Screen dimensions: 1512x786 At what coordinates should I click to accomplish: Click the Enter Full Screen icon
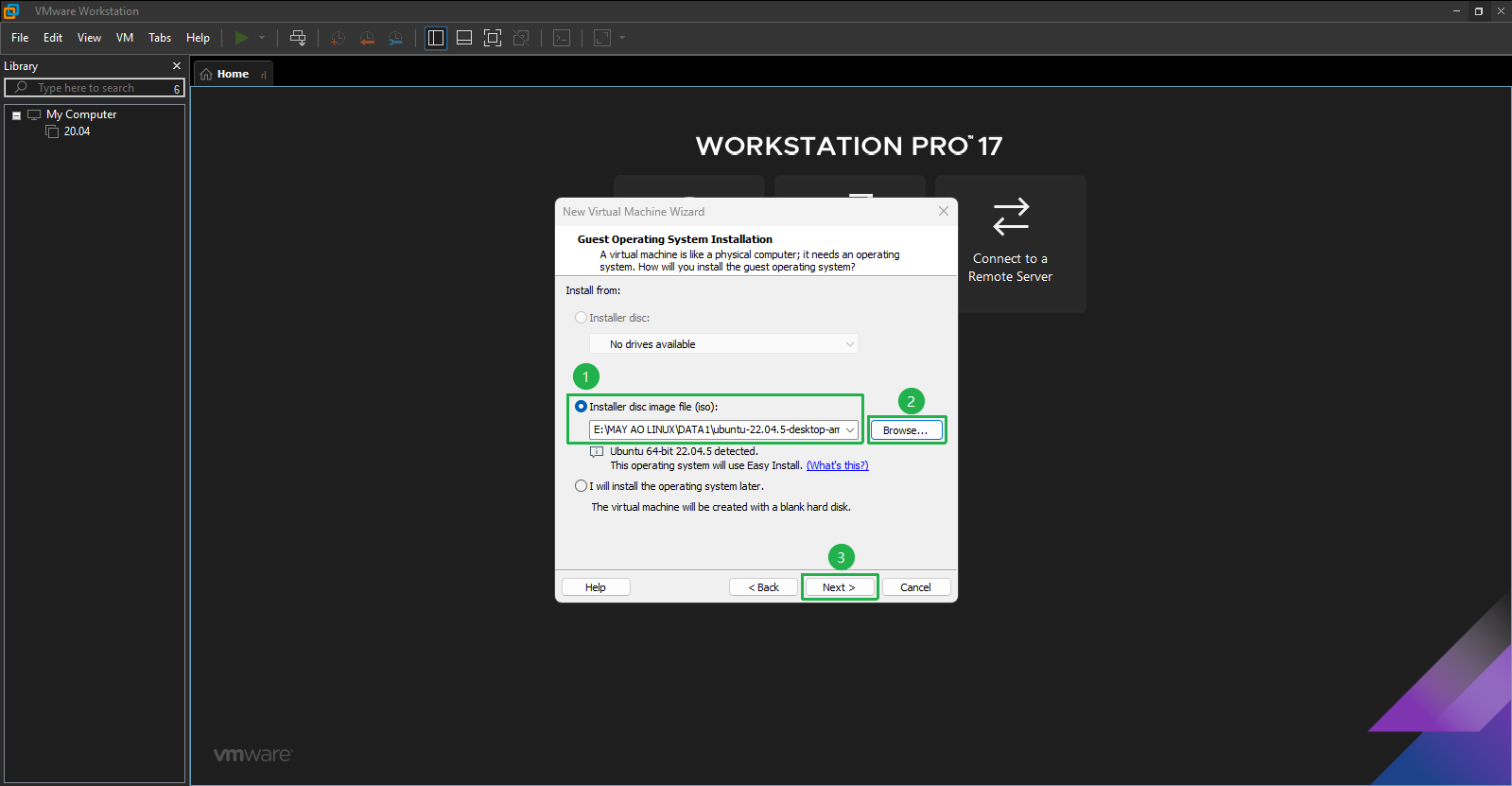pos(493,38)
